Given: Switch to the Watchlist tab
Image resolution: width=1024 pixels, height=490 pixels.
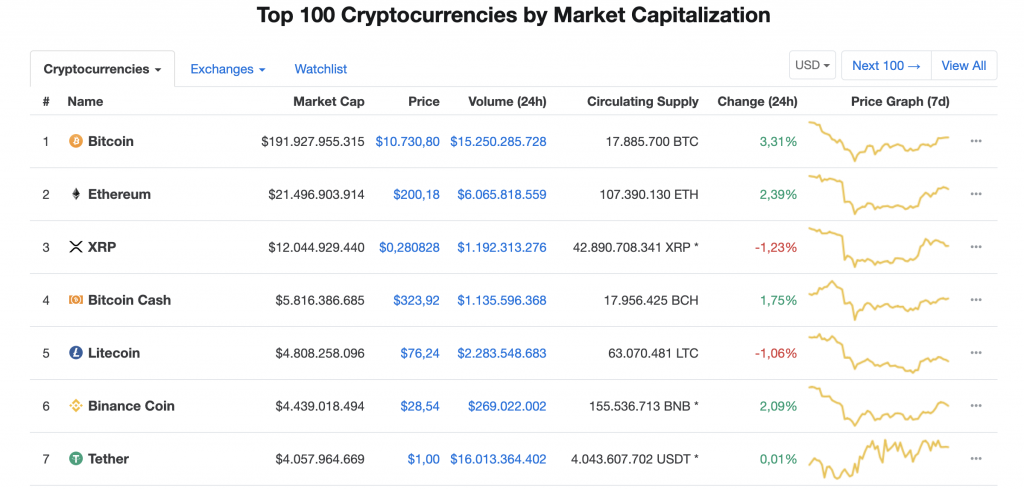Looking at the screenshot, I should tap(321, 69).
